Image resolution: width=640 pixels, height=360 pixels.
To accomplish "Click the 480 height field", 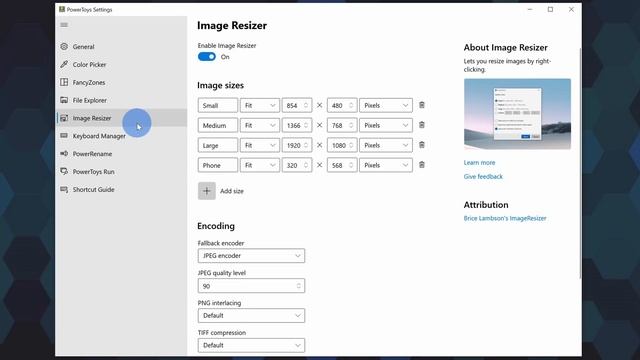I will (x=342, y=105).
